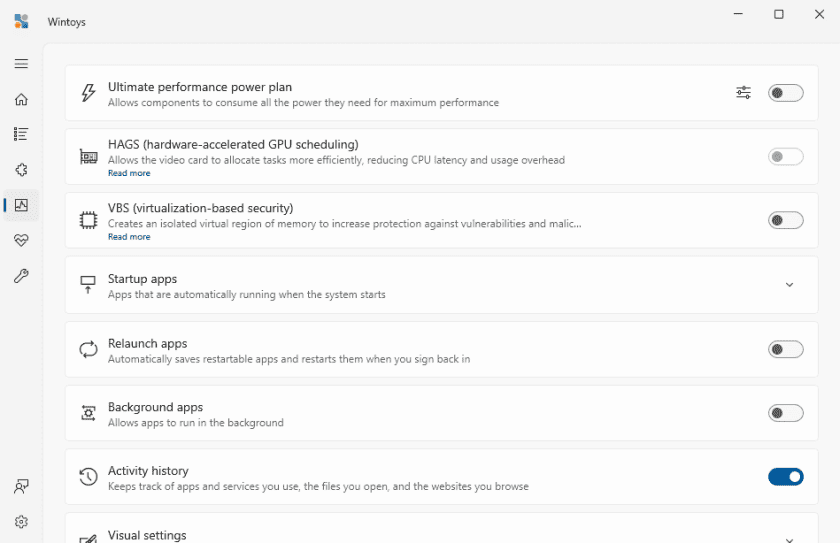The height and width of the screenshot is (543, 840).
Task: Click Read more link under VBS
Action: pyautogui.click(x=129, y=237)
